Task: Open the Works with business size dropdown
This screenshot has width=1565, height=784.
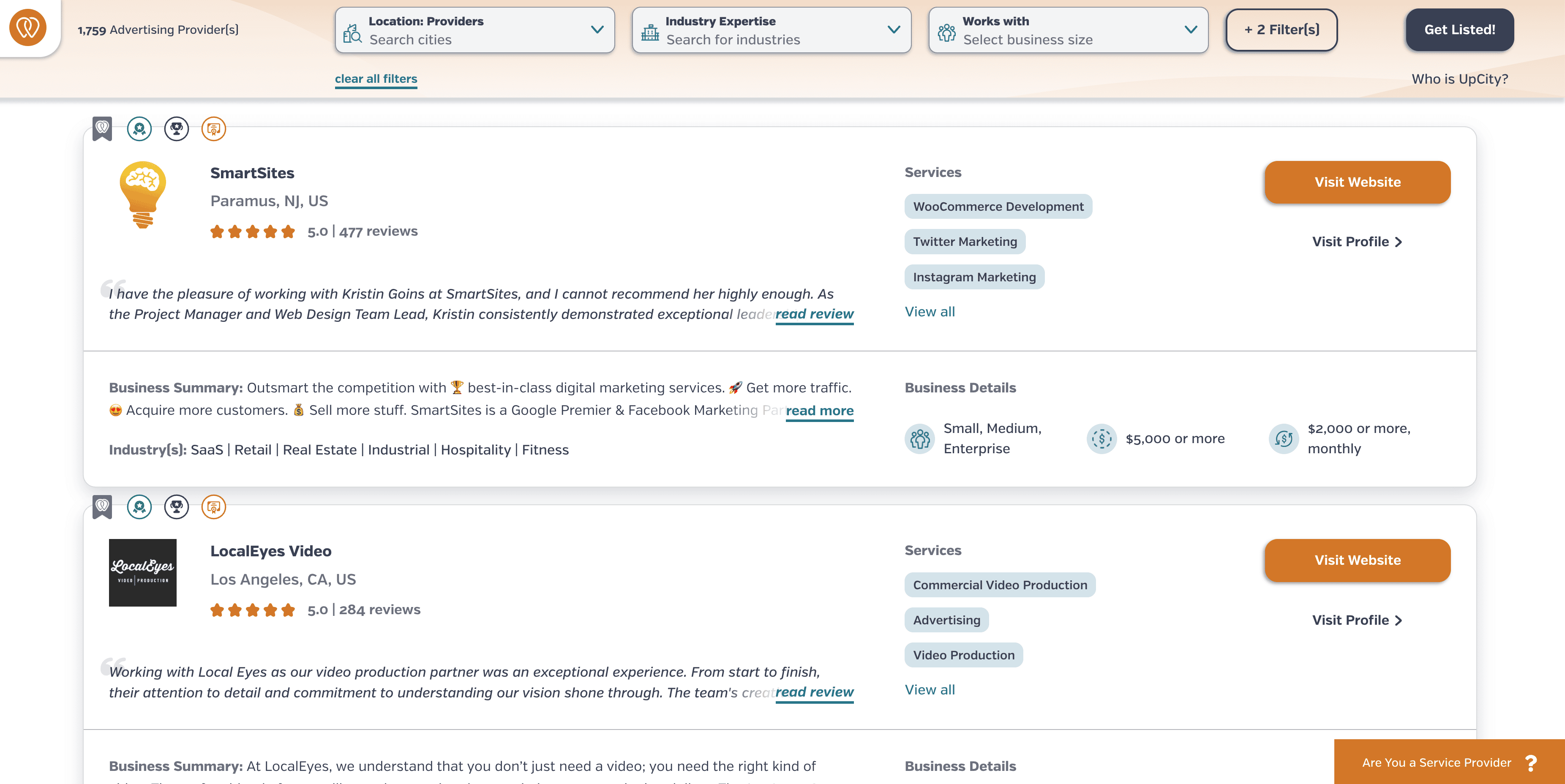Action: coord(1068,30)
